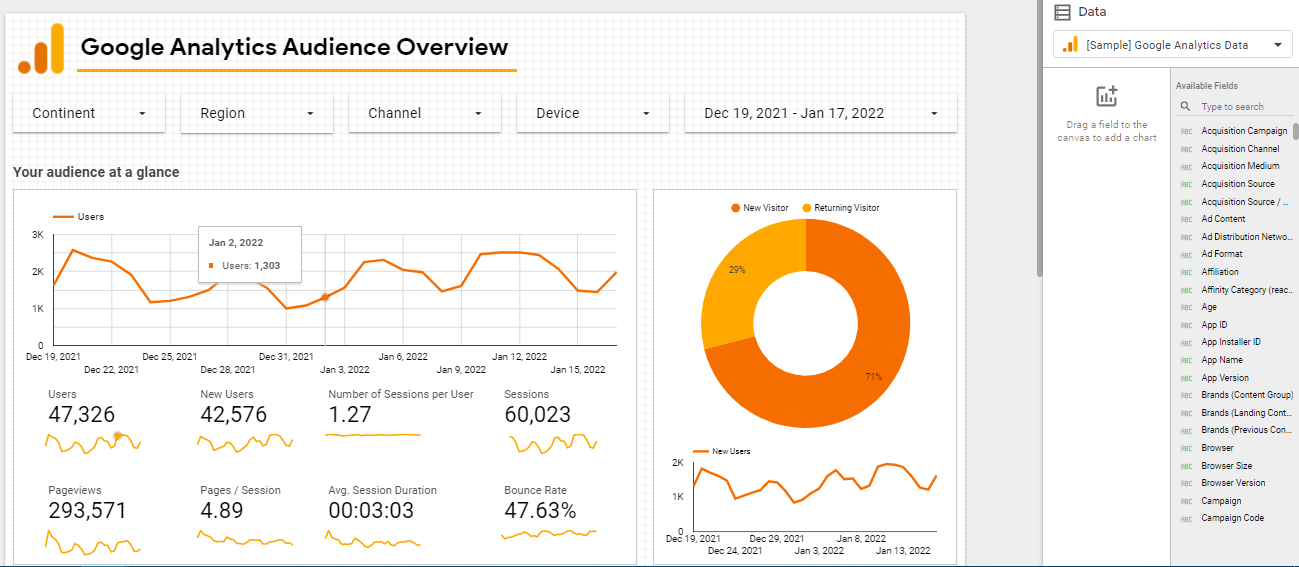Click the New Visitor legend swatch

pos(735,208)
